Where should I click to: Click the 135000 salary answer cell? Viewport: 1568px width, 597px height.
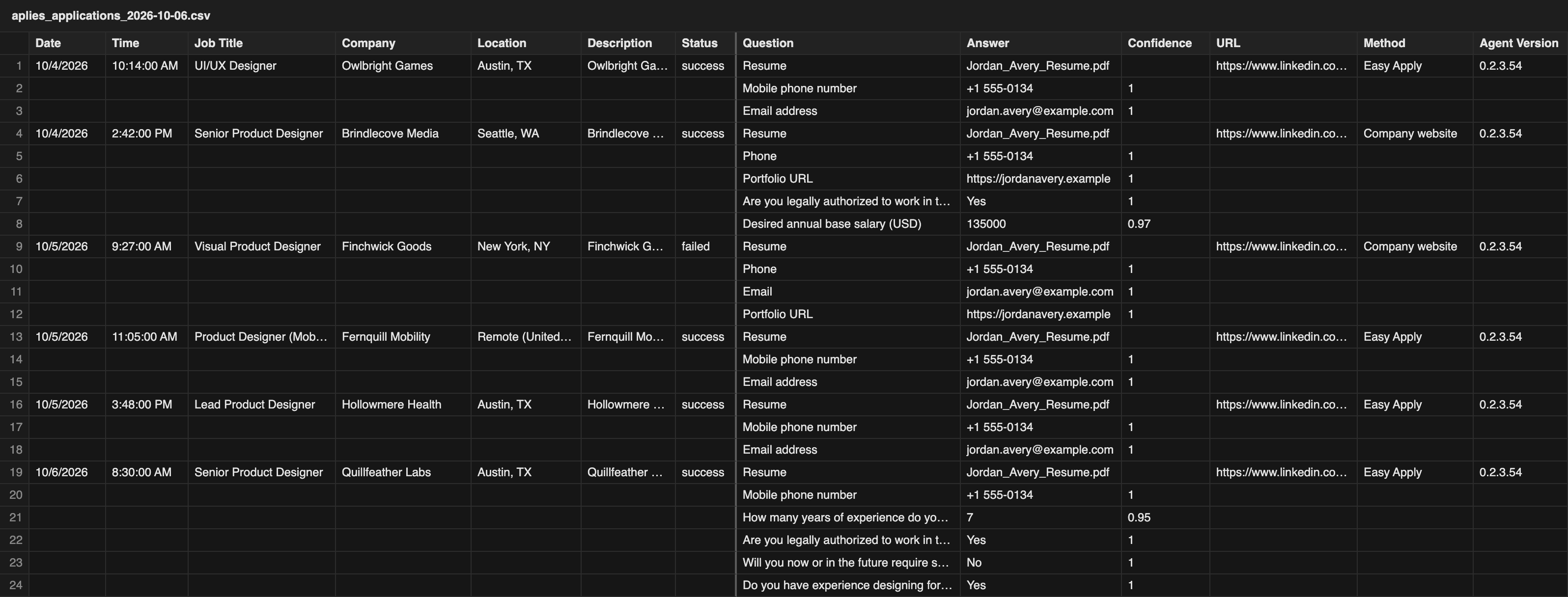[x=1041, y=224]
